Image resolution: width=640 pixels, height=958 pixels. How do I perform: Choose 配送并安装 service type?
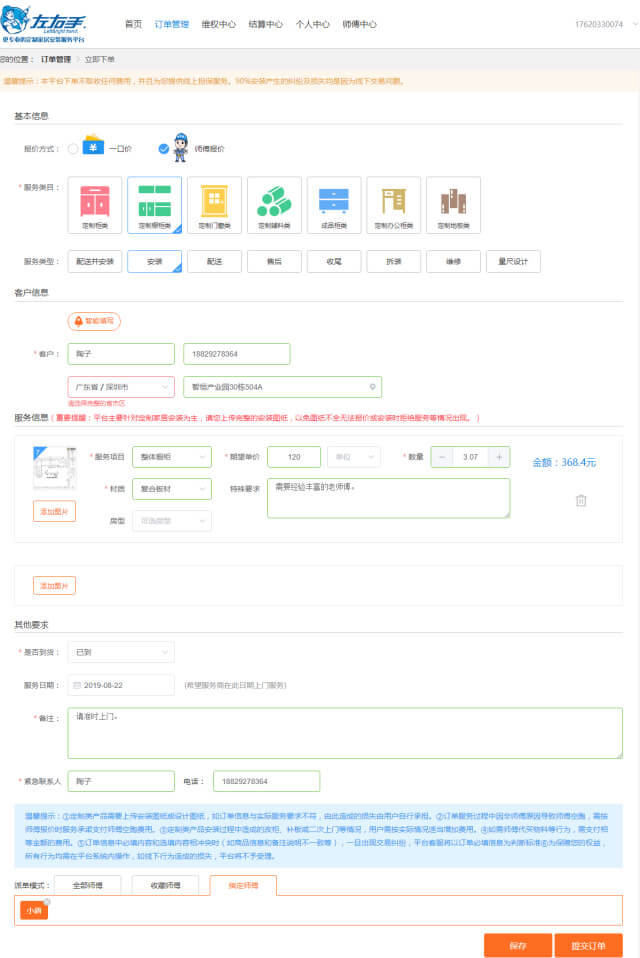click(95, 261)
